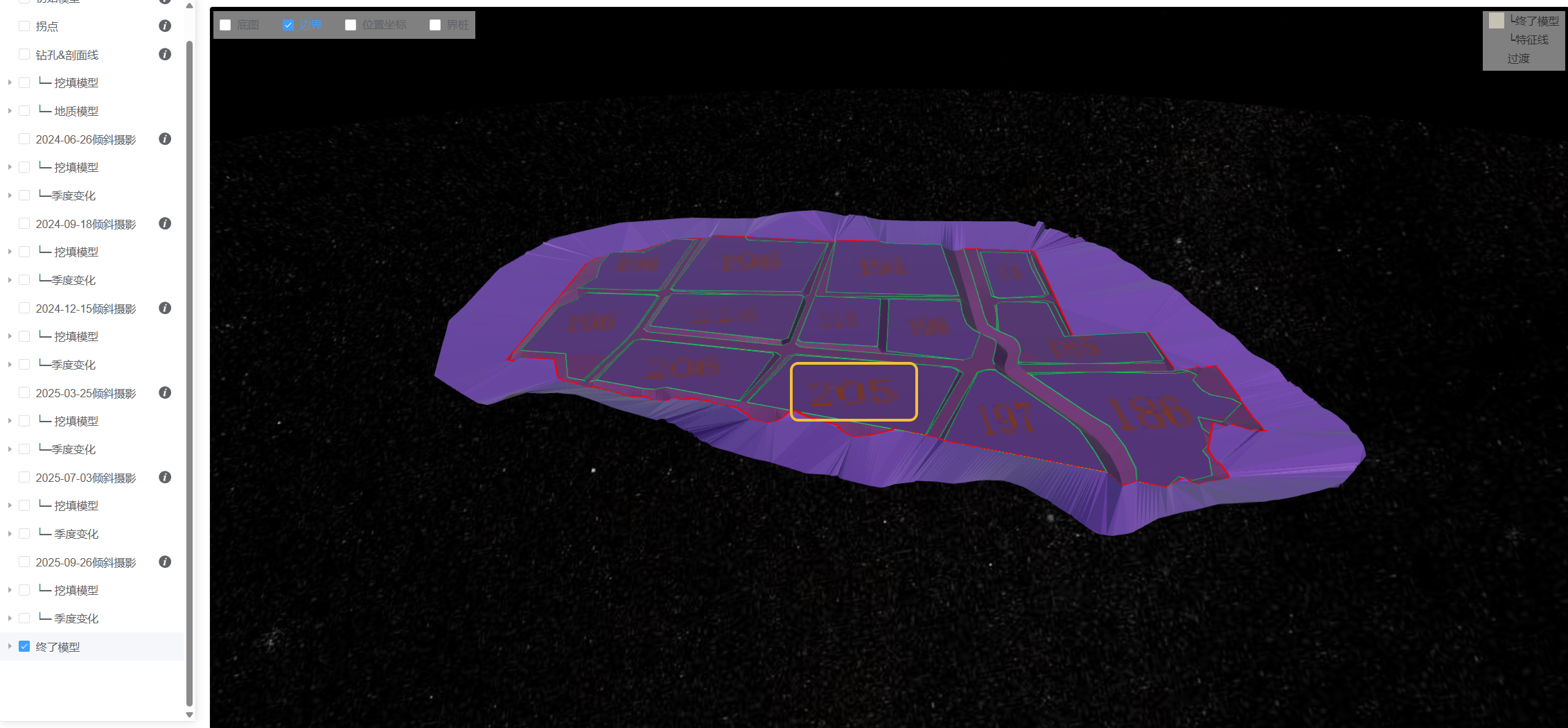Show info for 2024-06-26倾斜摄影
Screen dimensions: 1568x728
[165, 139]
